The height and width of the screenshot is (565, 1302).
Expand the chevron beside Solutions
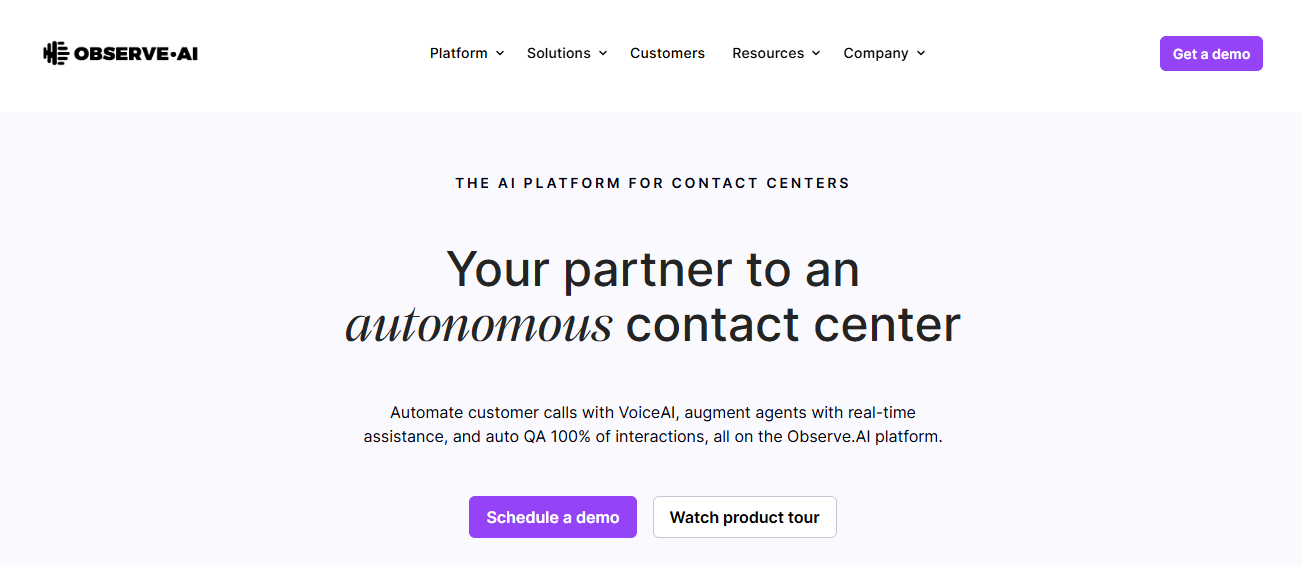[x=603, y=54]
